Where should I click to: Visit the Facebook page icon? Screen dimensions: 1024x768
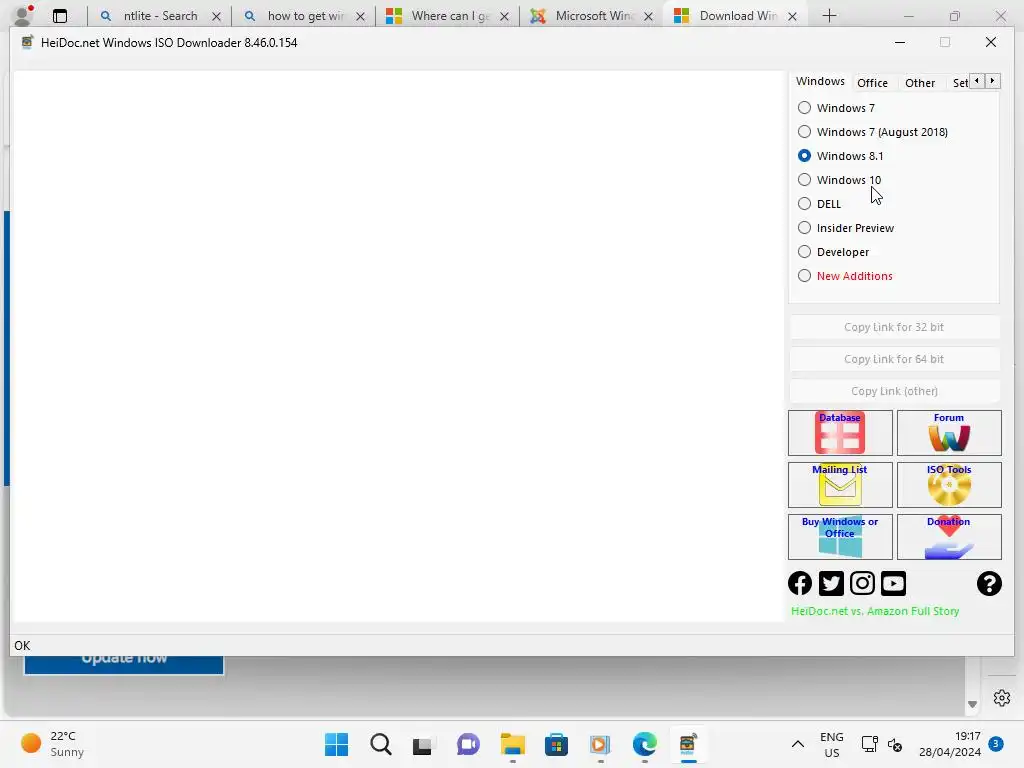click(x=800, y=583)
